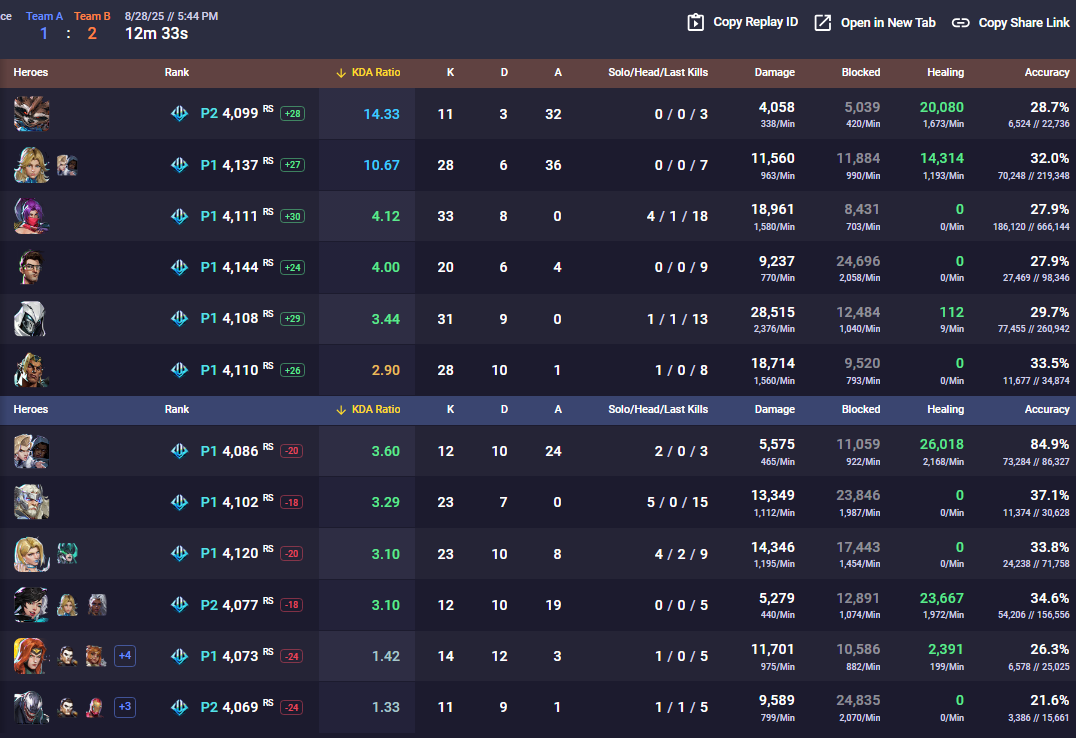Click the +30 rank score change badge
The image size is (1076, 738).
click(292, 216)
